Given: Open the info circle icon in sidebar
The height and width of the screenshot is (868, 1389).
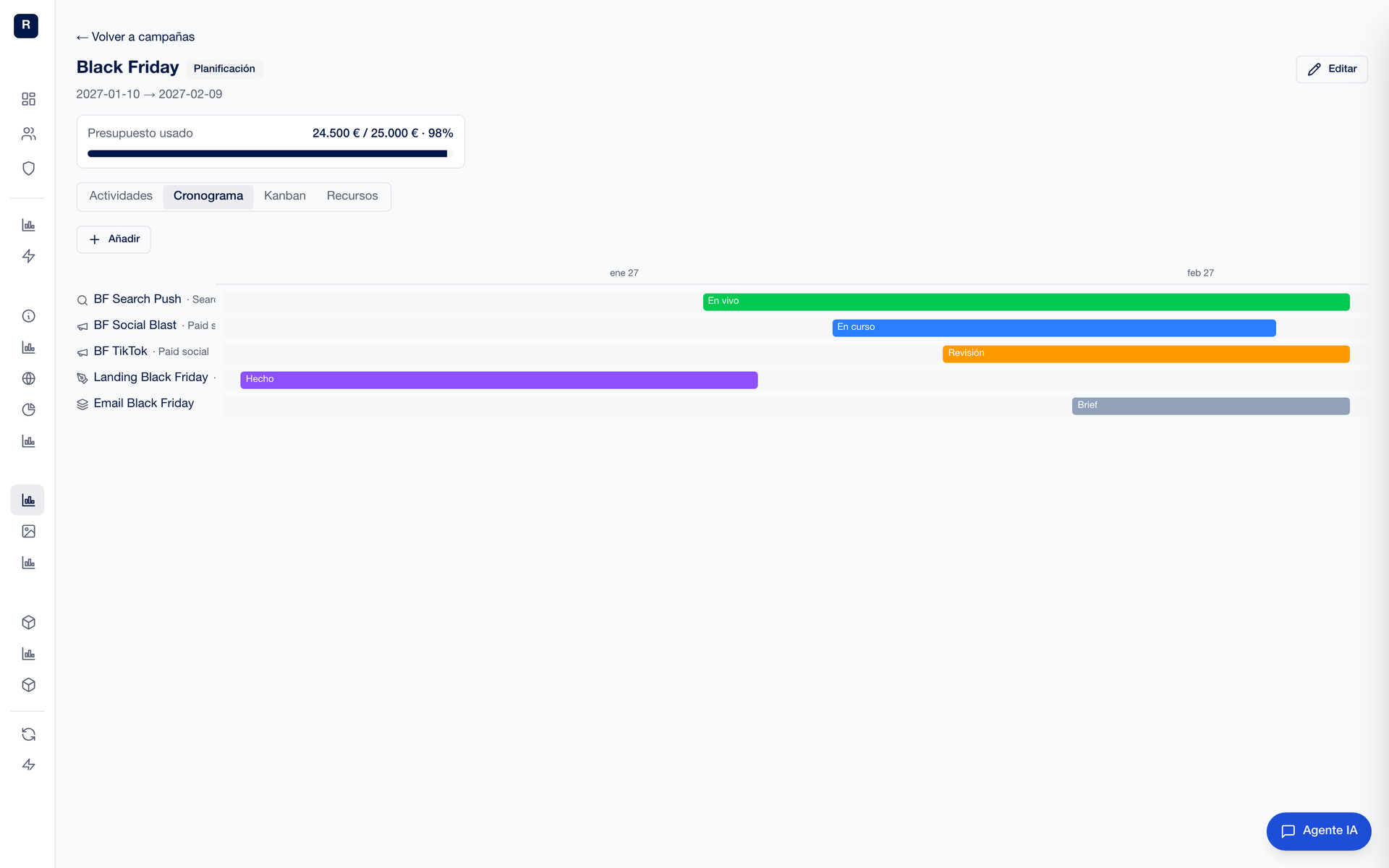Looking at the screenshot, I should click(x=28, y=316).
